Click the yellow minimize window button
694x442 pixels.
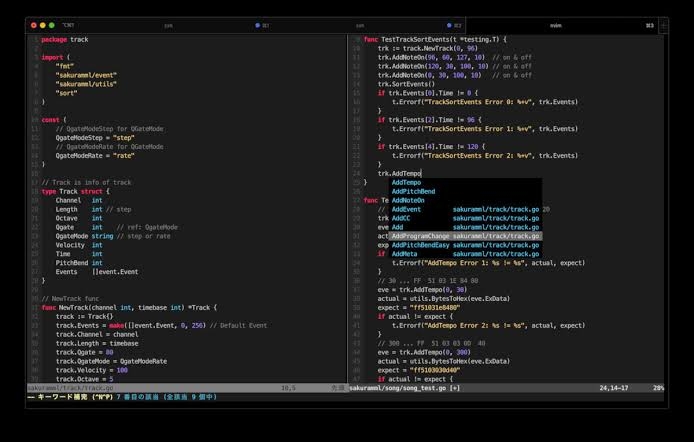pyautogui.click(x=43, y=25)
